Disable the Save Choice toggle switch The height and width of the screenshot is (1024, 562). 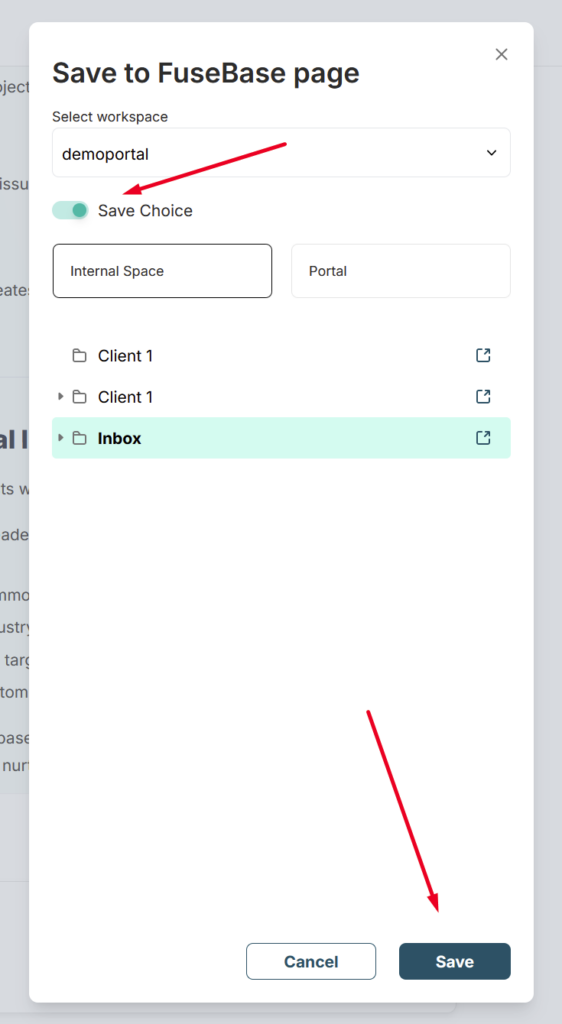pos(70,210)
